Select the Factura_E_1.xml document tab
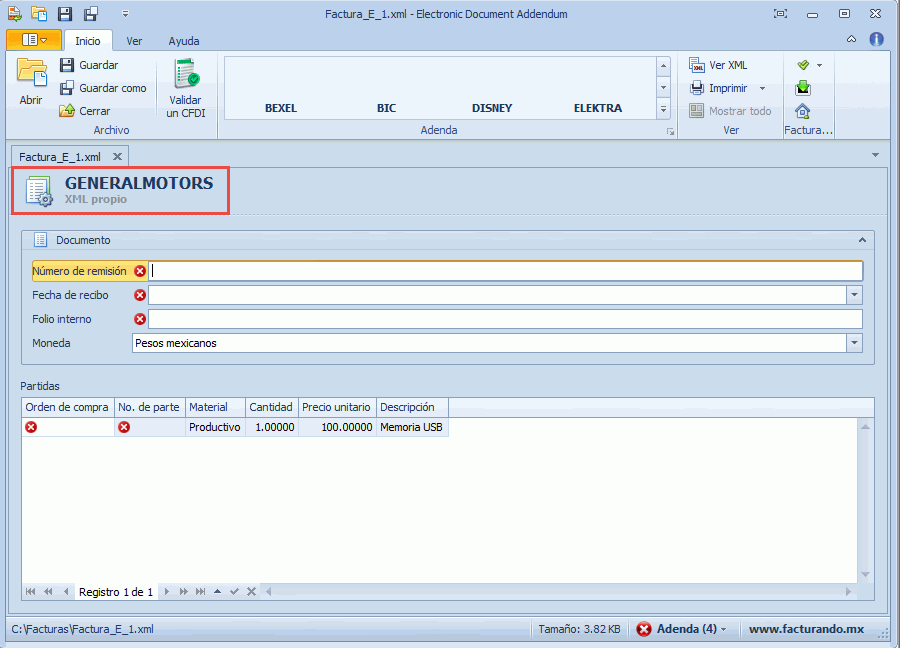This screenshot has width=900, height=648. point(60,157)
